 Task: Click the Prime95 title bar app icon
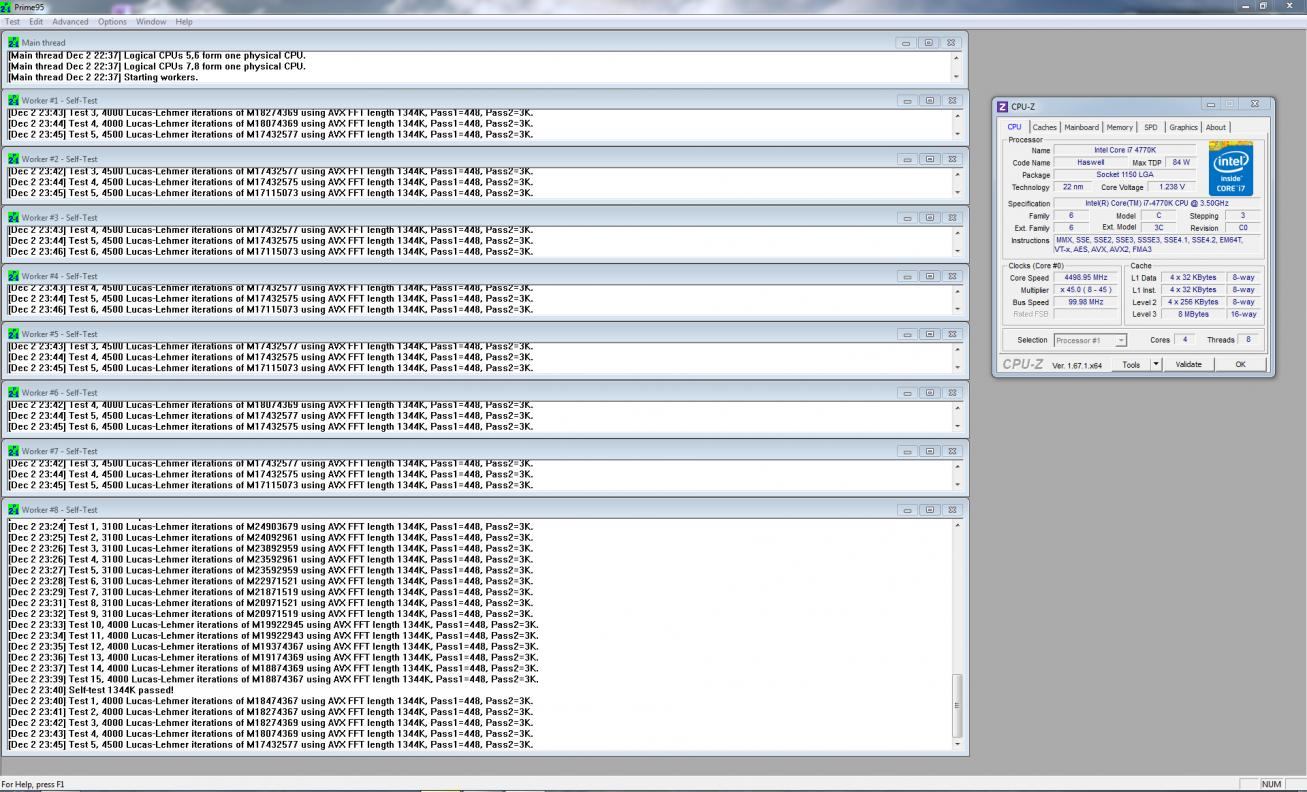[7, 7]
